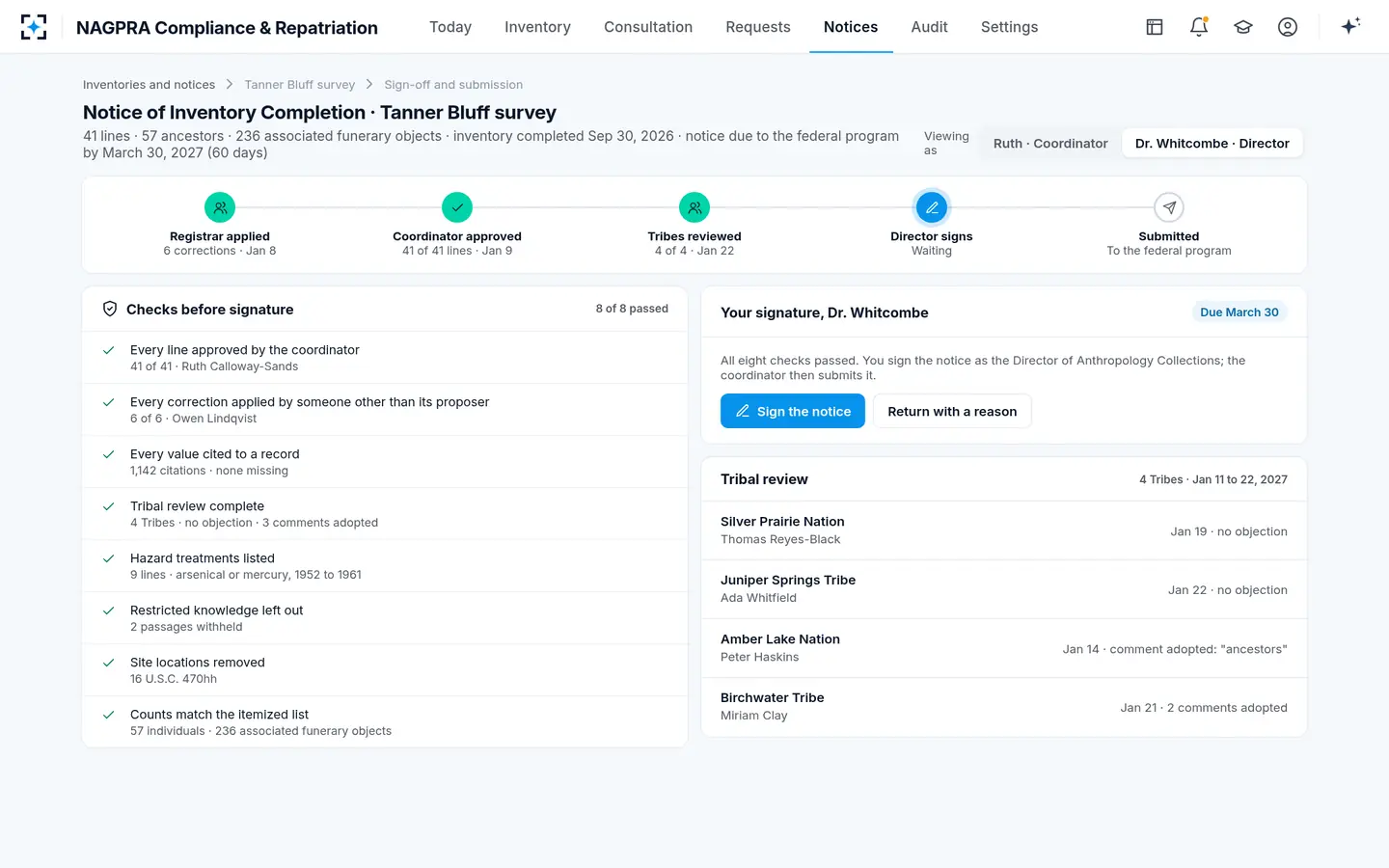Screen dimensions: 1389x868
Task: Click the Director signs pen step icon
Action: point(932,207)
